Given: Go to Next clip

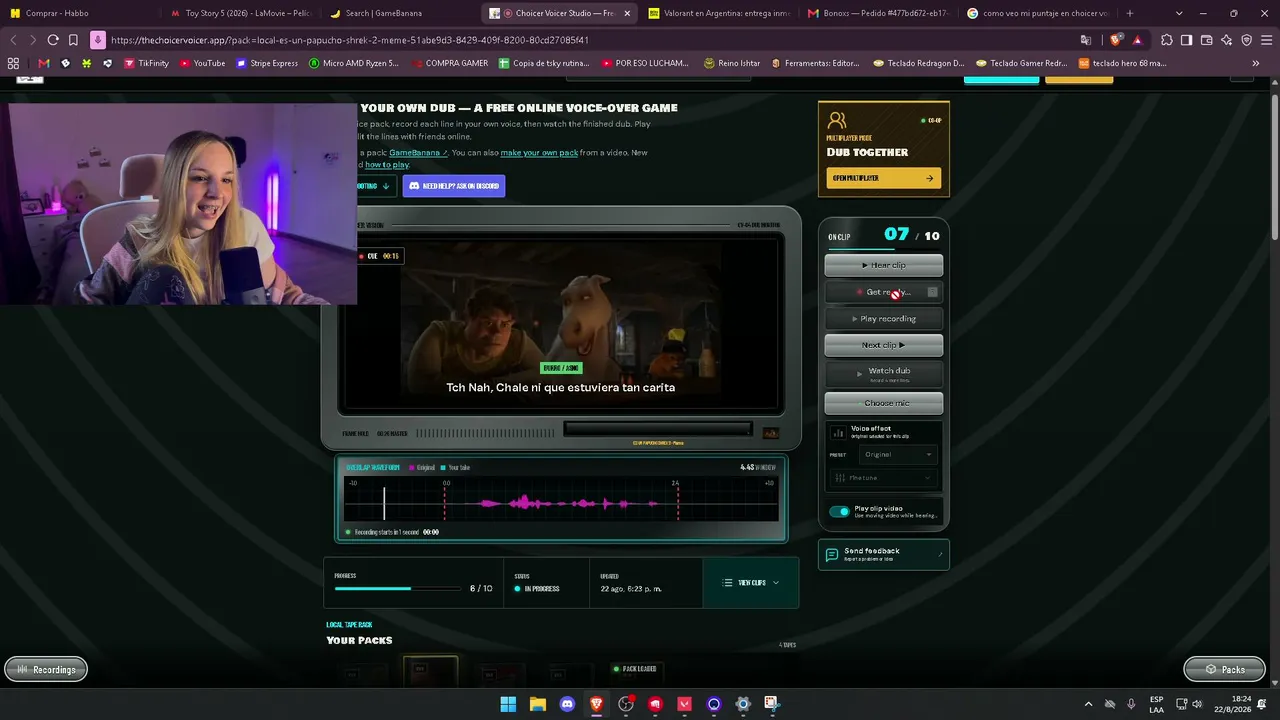Looking at the screenshot, I should pos(884,345).
